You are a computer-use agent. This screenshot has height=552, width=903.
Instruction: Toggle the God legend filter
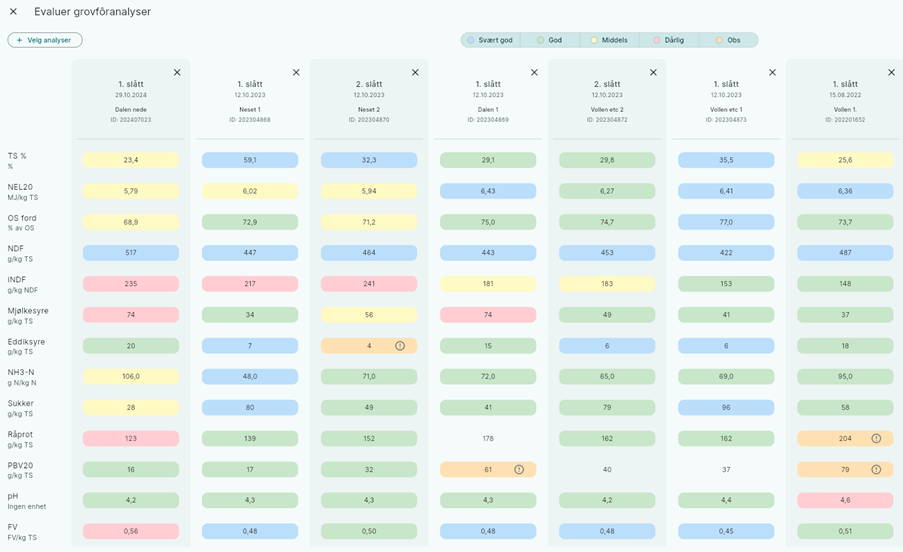(x=549, y=40)
